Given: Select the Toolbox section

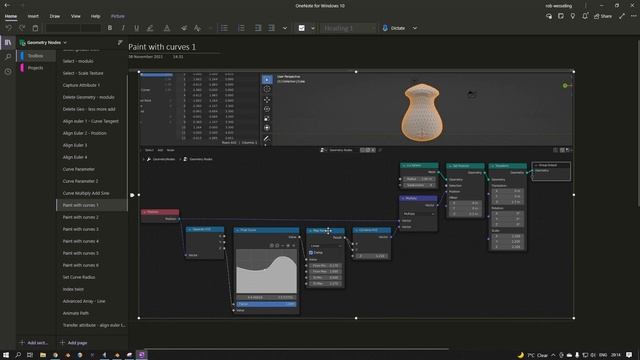Looking at the screenshot, I should coord(36,56).
